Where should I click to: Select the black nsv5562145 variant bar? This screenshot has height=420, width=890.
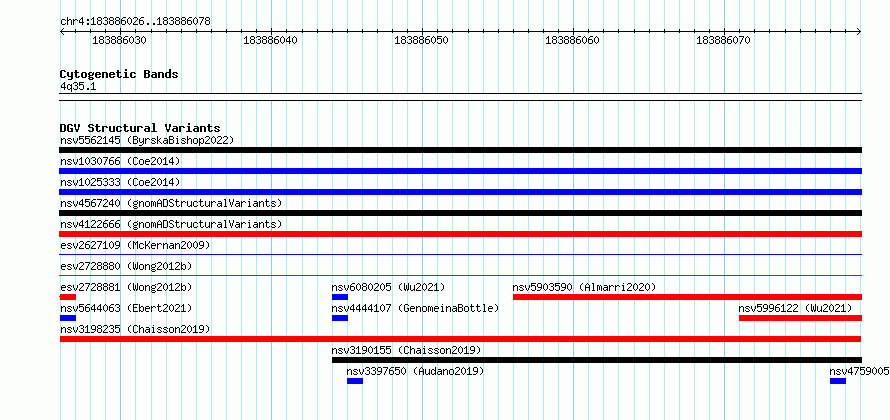460,150
